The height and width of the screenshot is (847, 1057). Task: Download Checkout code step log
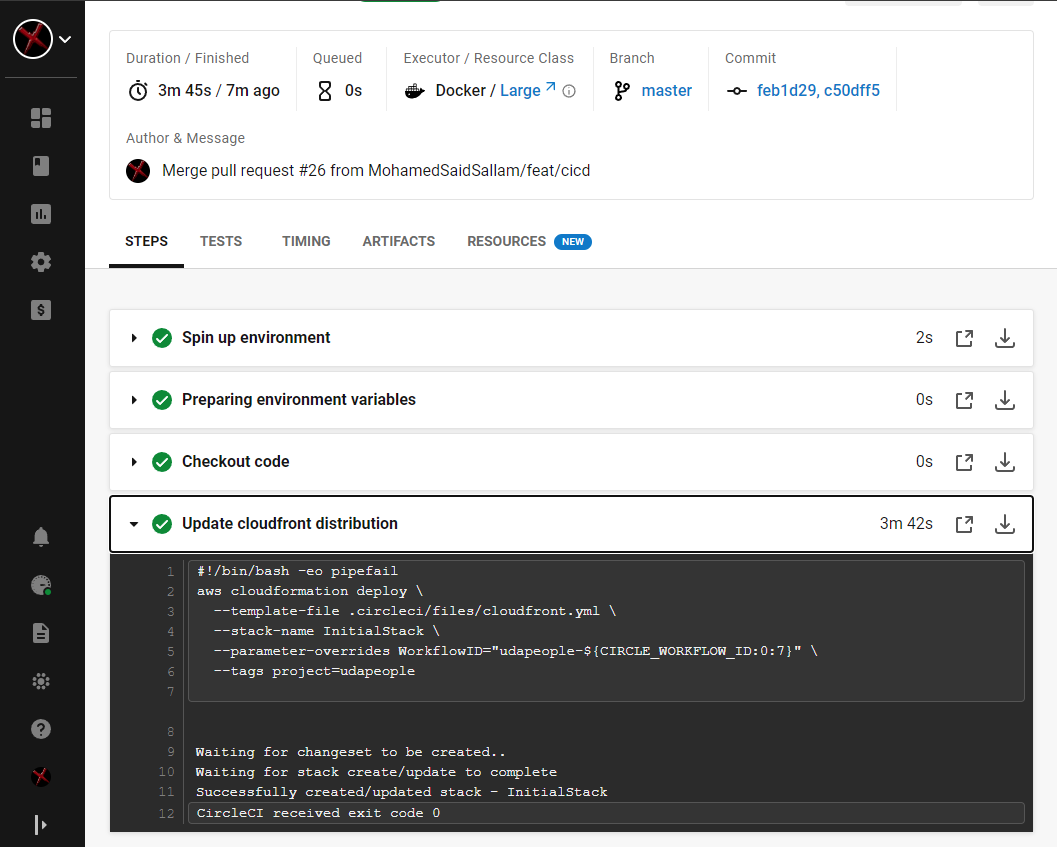tap(1005, 462)
